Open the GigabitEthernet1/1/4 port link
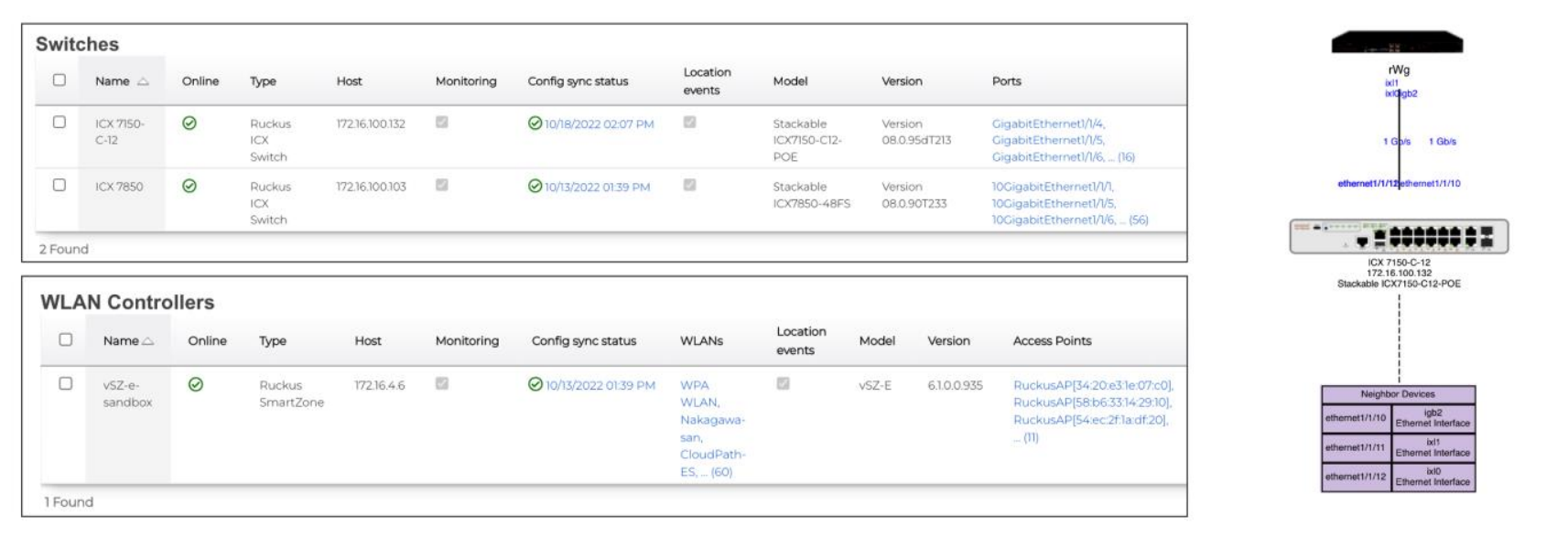The image size is (1568, 547). point(1048,124)
